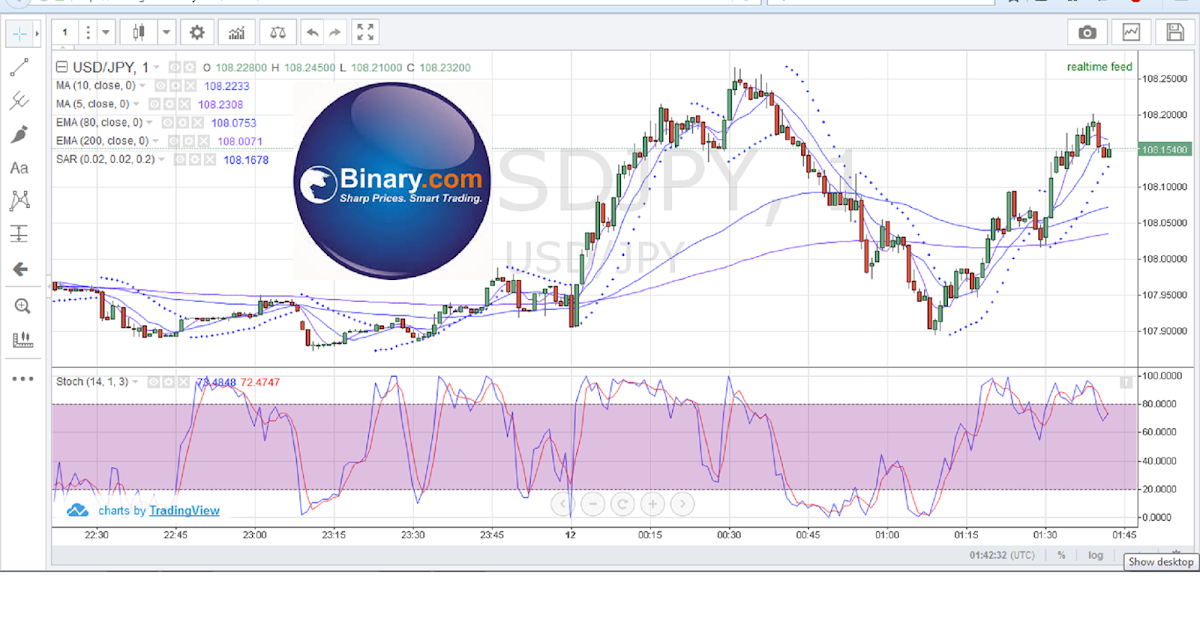Open settings for SAR indicator

tap(194, 159)
